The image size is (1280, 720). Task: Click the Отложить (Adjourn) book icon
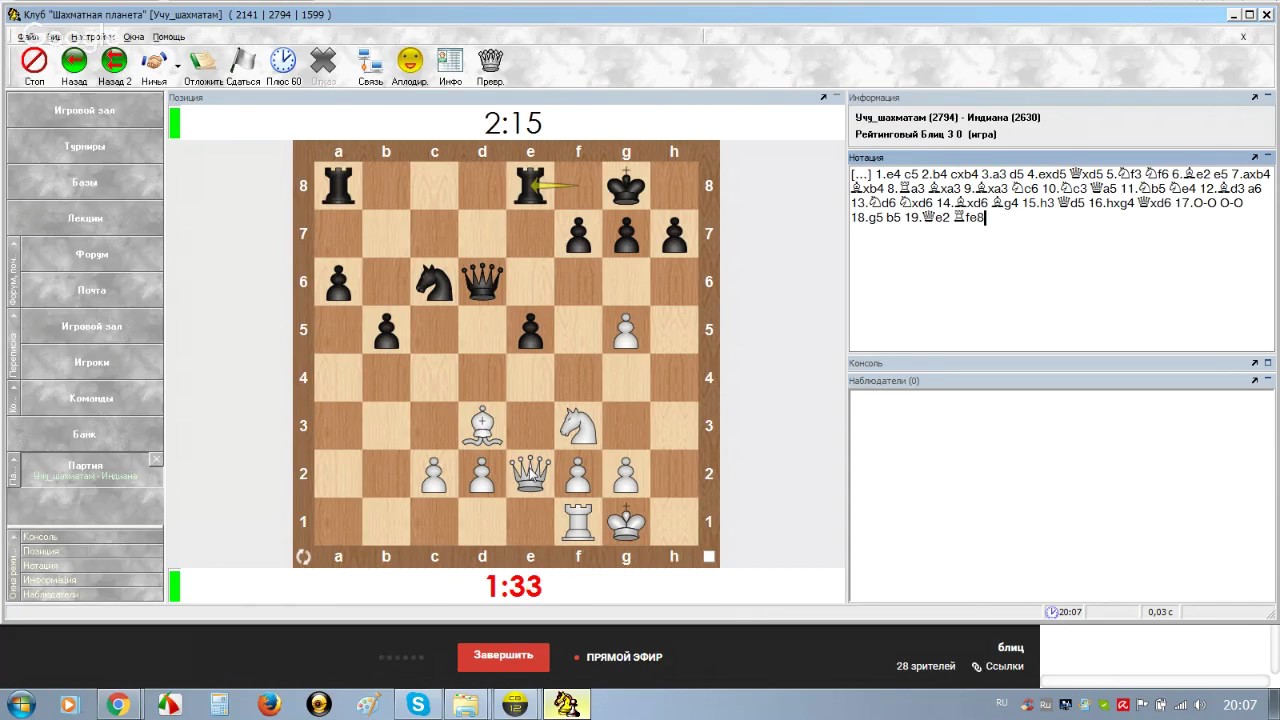tap(203, 61)
